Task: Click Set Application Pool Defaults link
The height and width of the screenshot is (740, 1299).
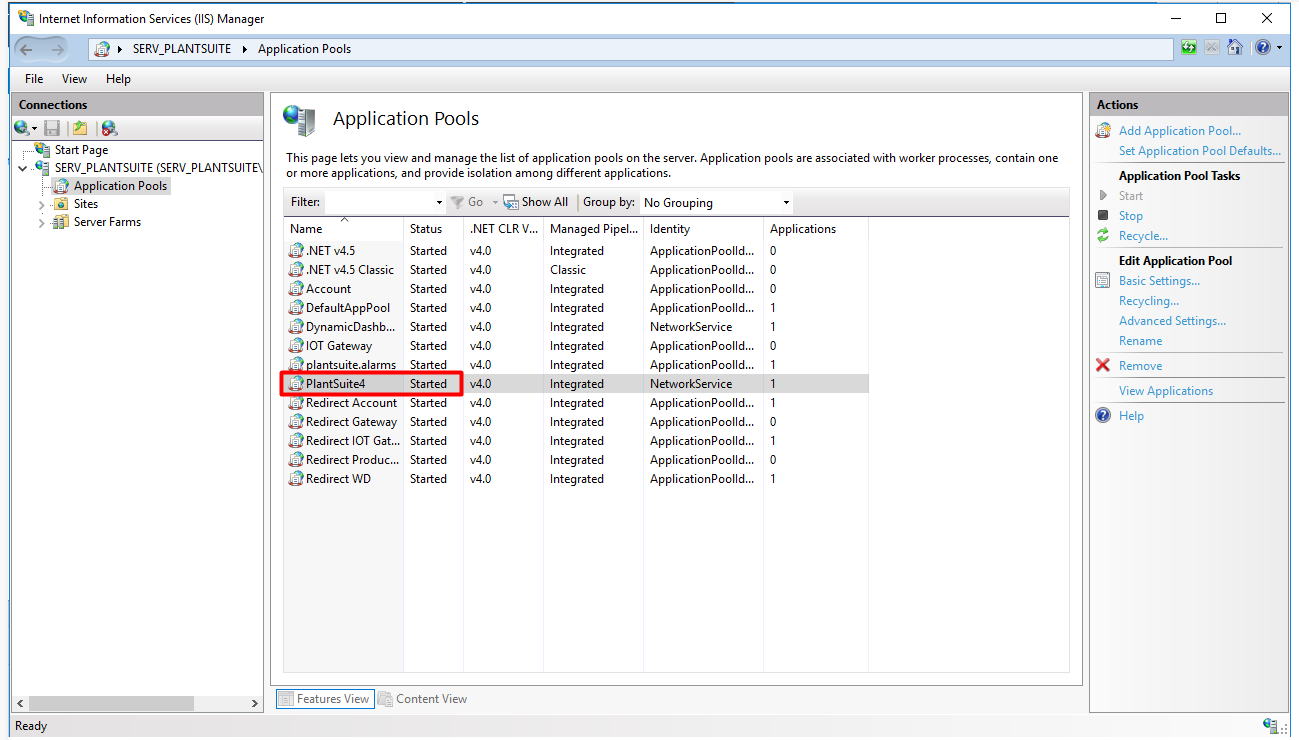Action: coord(1200,151)
